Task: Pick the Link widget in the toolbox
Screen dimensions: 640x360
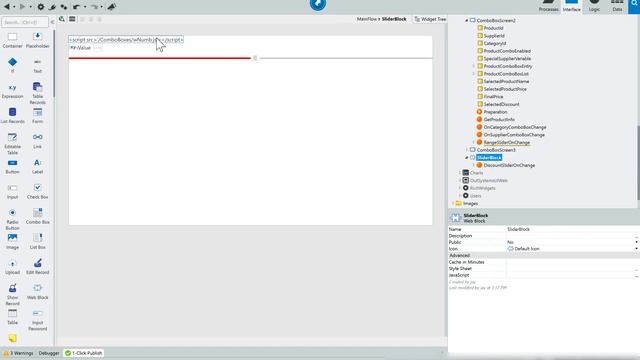Action: tap(38, 140)
